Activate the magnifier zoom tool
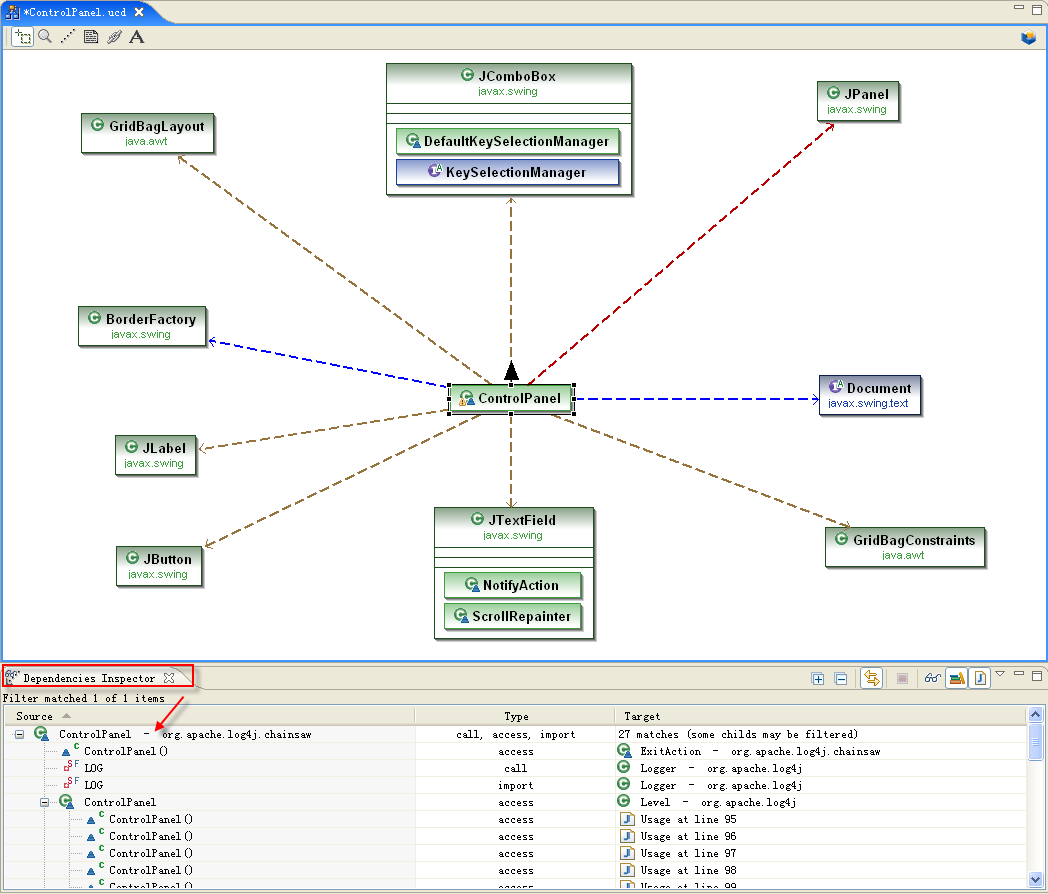This screenshot has width=1048, height=894. pos(45,37)
